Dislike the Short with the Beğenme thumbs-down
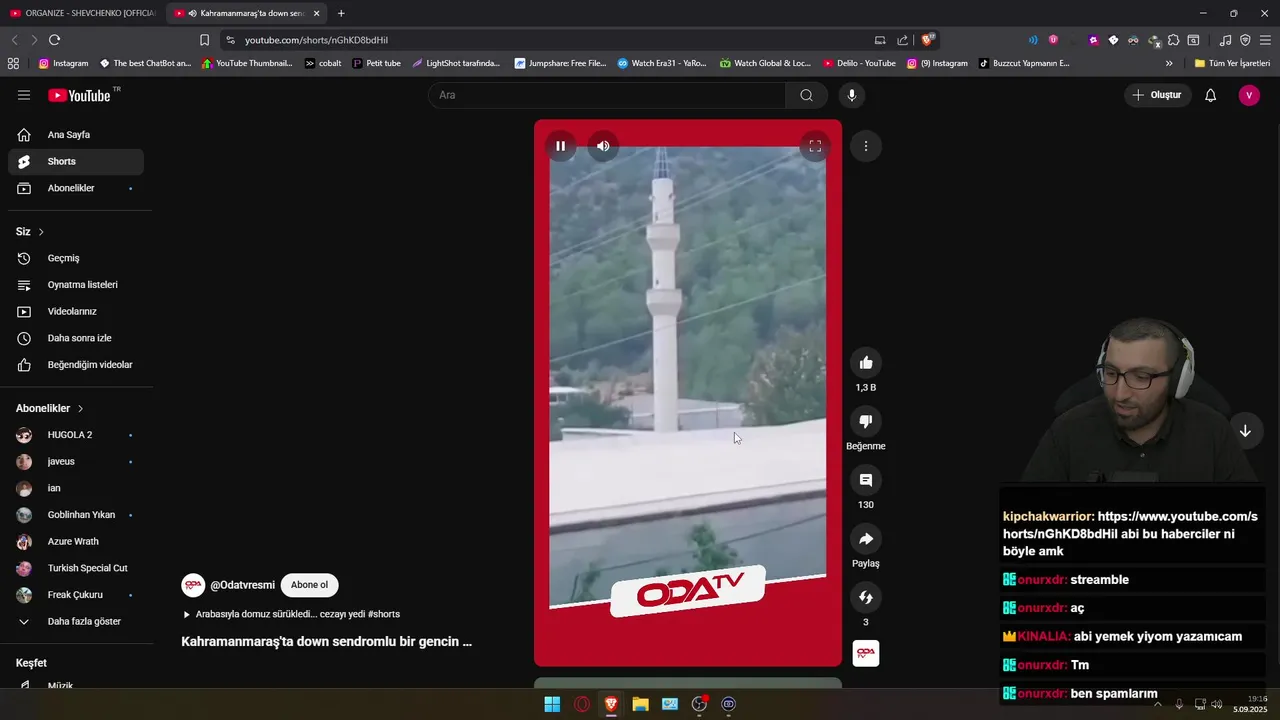 click(866, 422)
